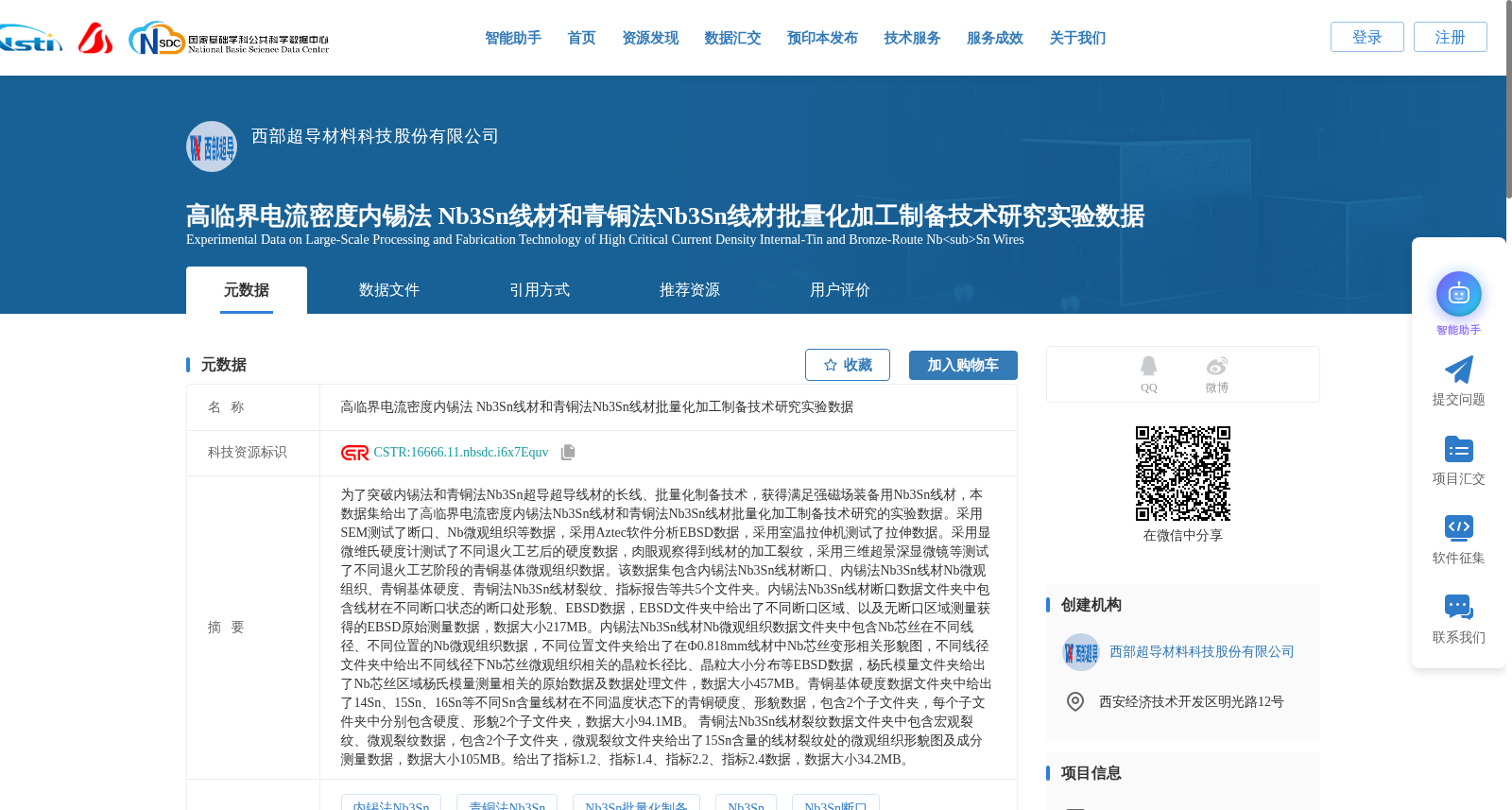Switch to the 推荐资源 tab
Image resolution: width=1512 pixels, height=810 pixels.
(x=690, y=290)
